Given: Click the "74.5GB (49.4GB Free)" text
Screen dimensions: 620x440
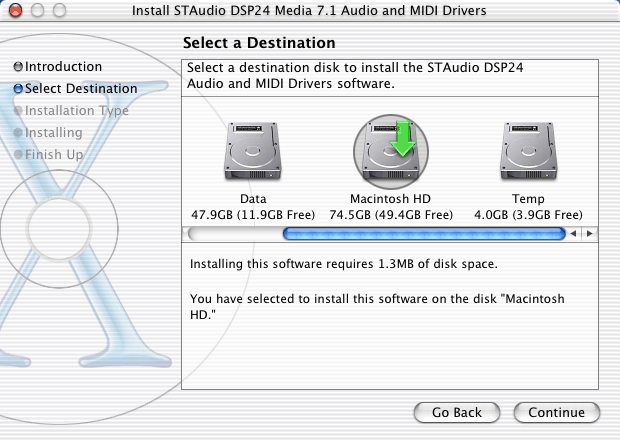Looking at the screenshot, I should (391, 215).
